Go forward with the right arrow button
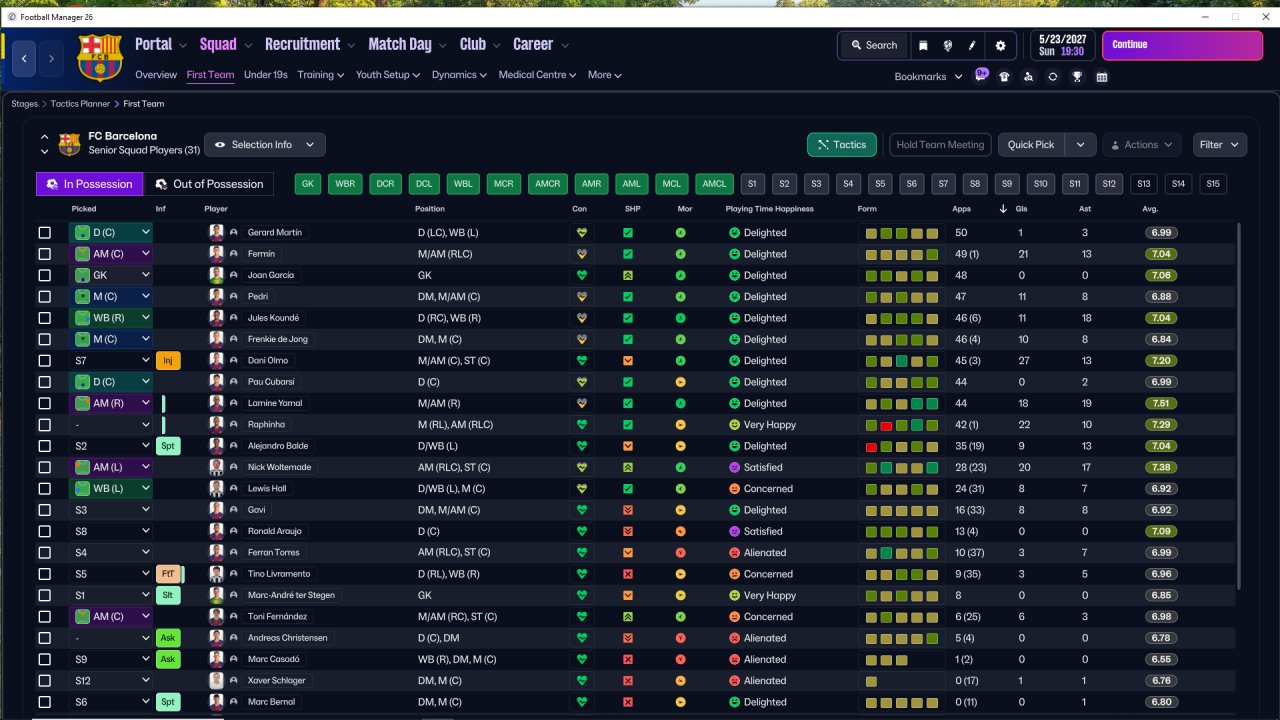1280x720 pixels. click(52, 59)
